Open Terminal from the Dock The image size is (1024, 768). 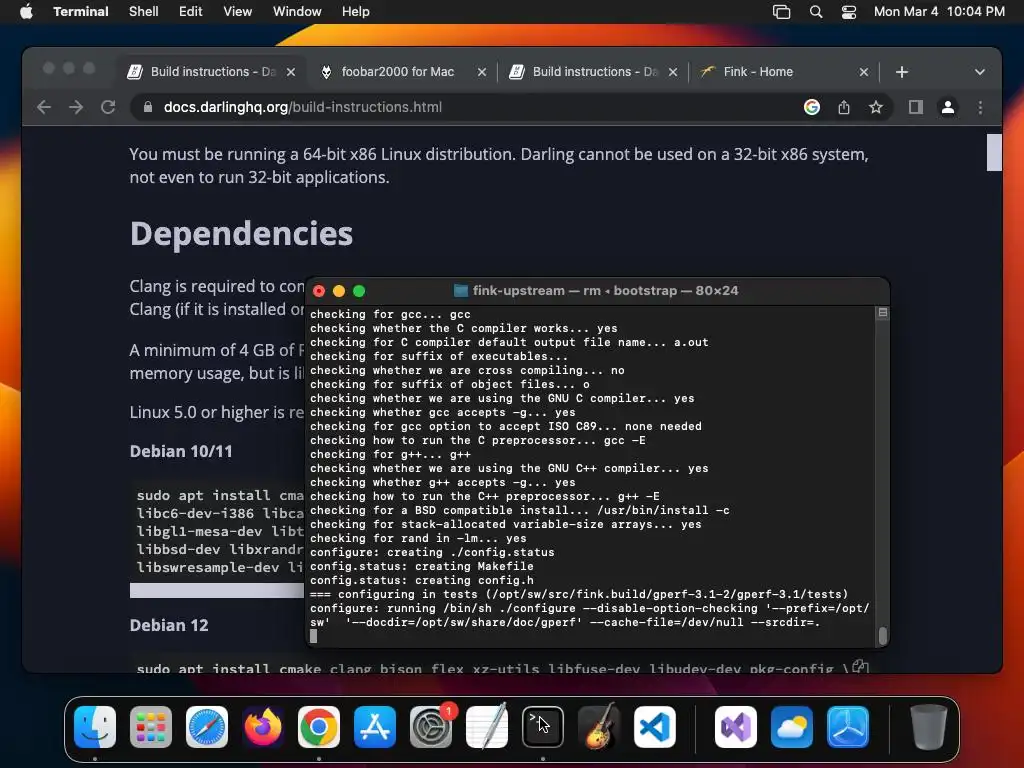click(543, 727)
